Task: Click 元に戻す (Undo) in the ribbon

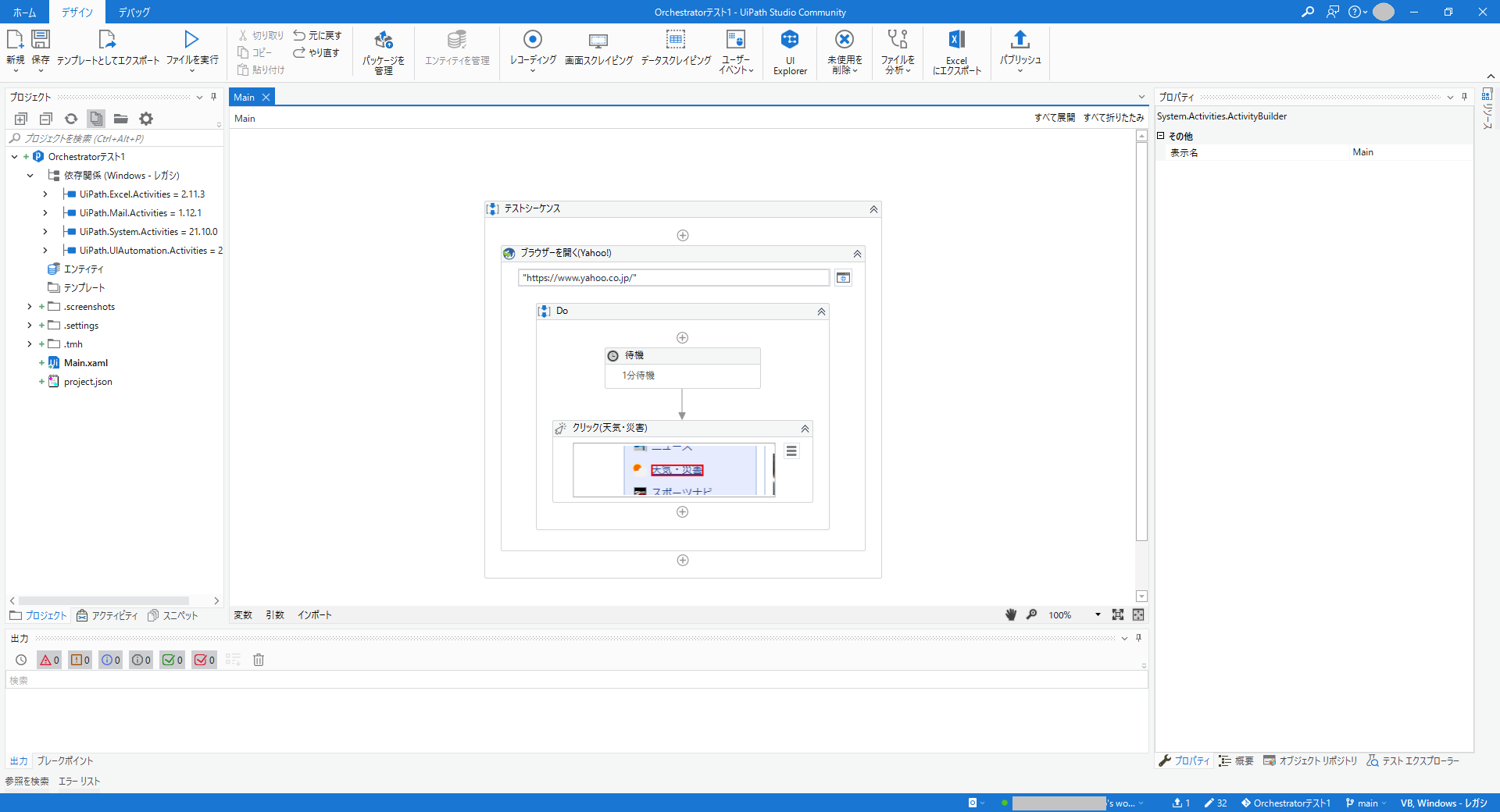Action: (x=317, y=35)
